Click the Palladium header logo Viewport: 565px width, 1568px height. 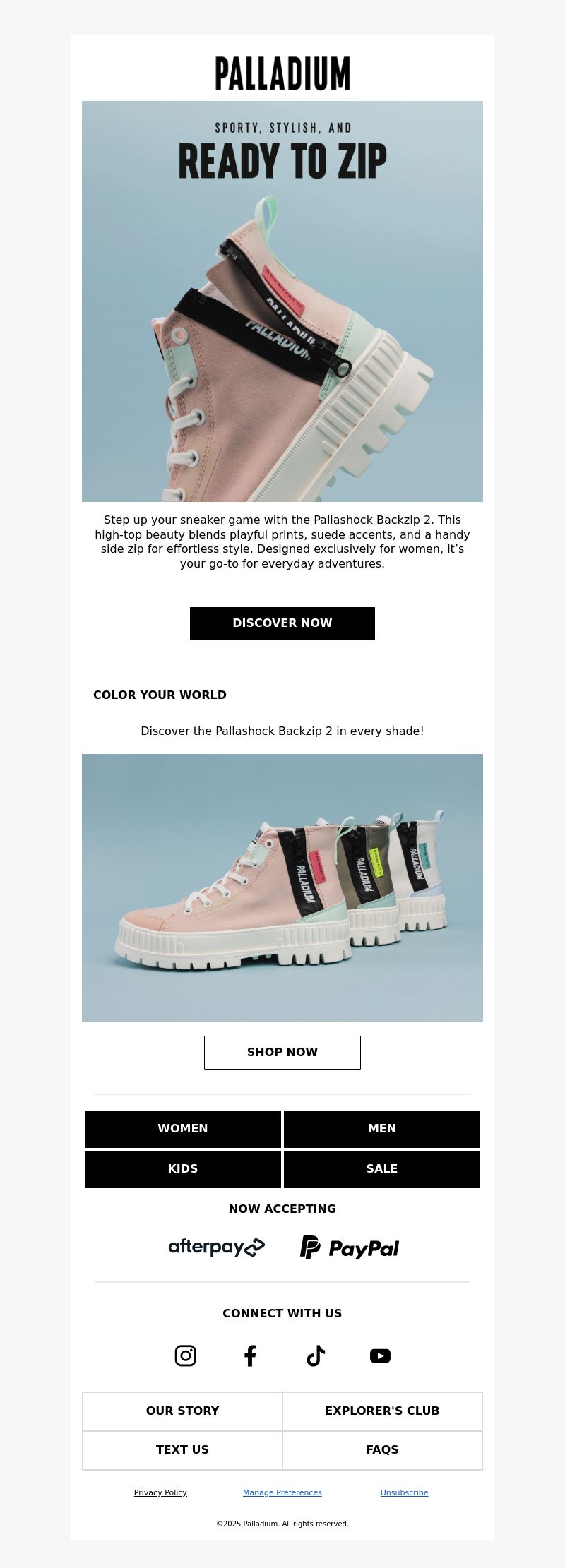(282, 73)
